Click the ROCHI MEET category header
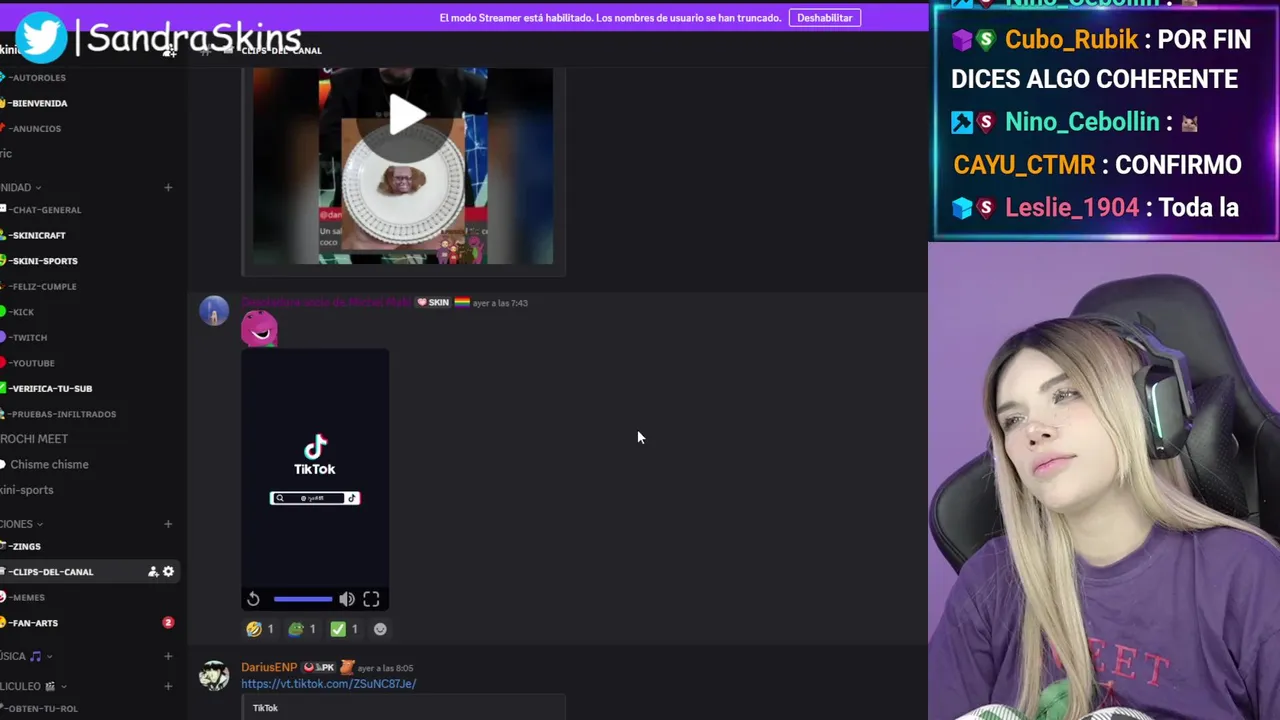 click(x=34, y=439)
